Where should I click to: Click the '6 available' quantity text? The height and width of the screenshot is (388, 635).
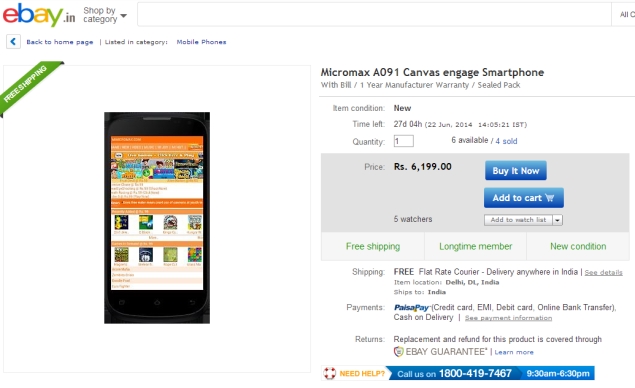(470, 140)
